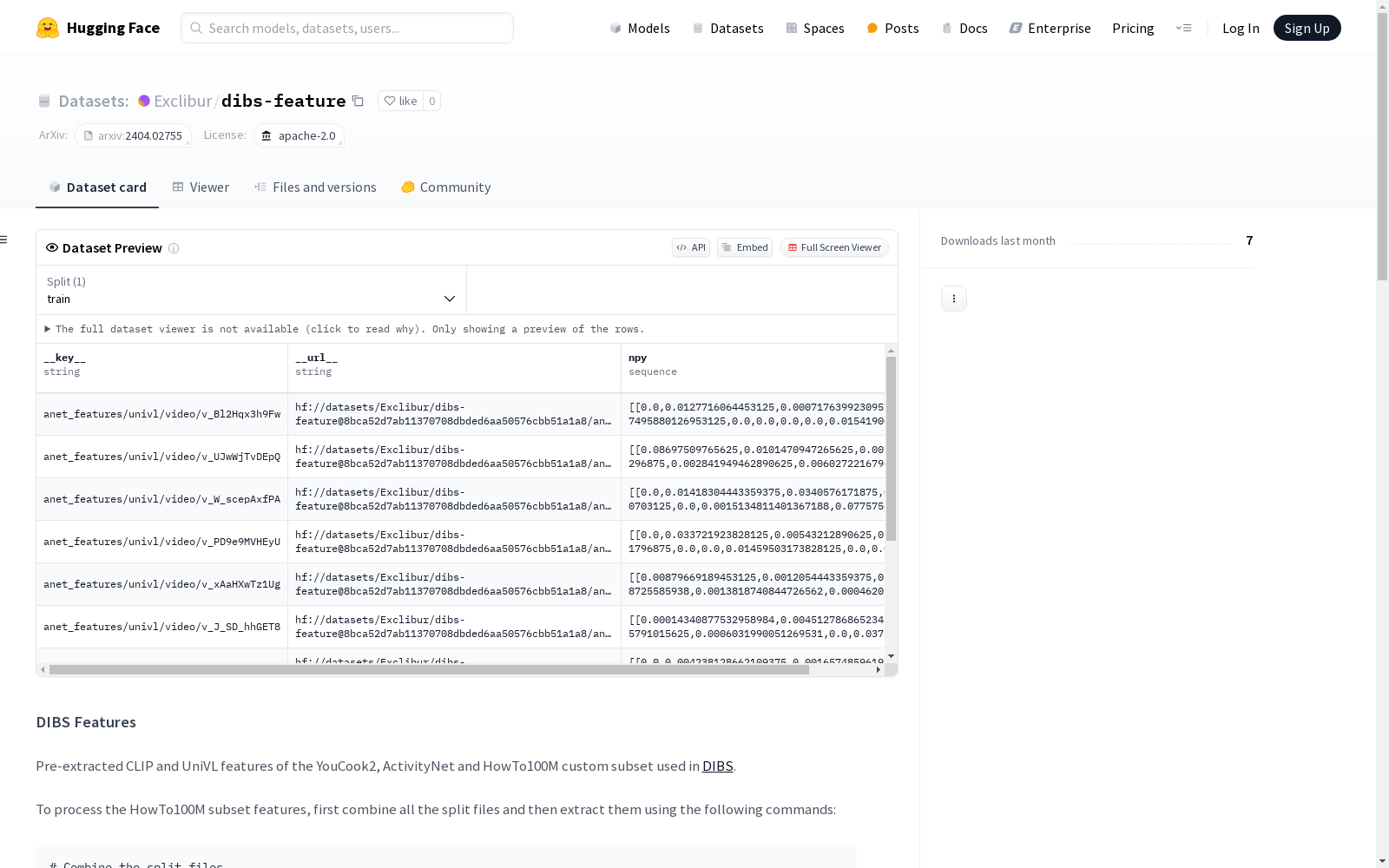Select the Downloads last month label
Screen dimensions: 1389x868
click(x=998, y=240)
